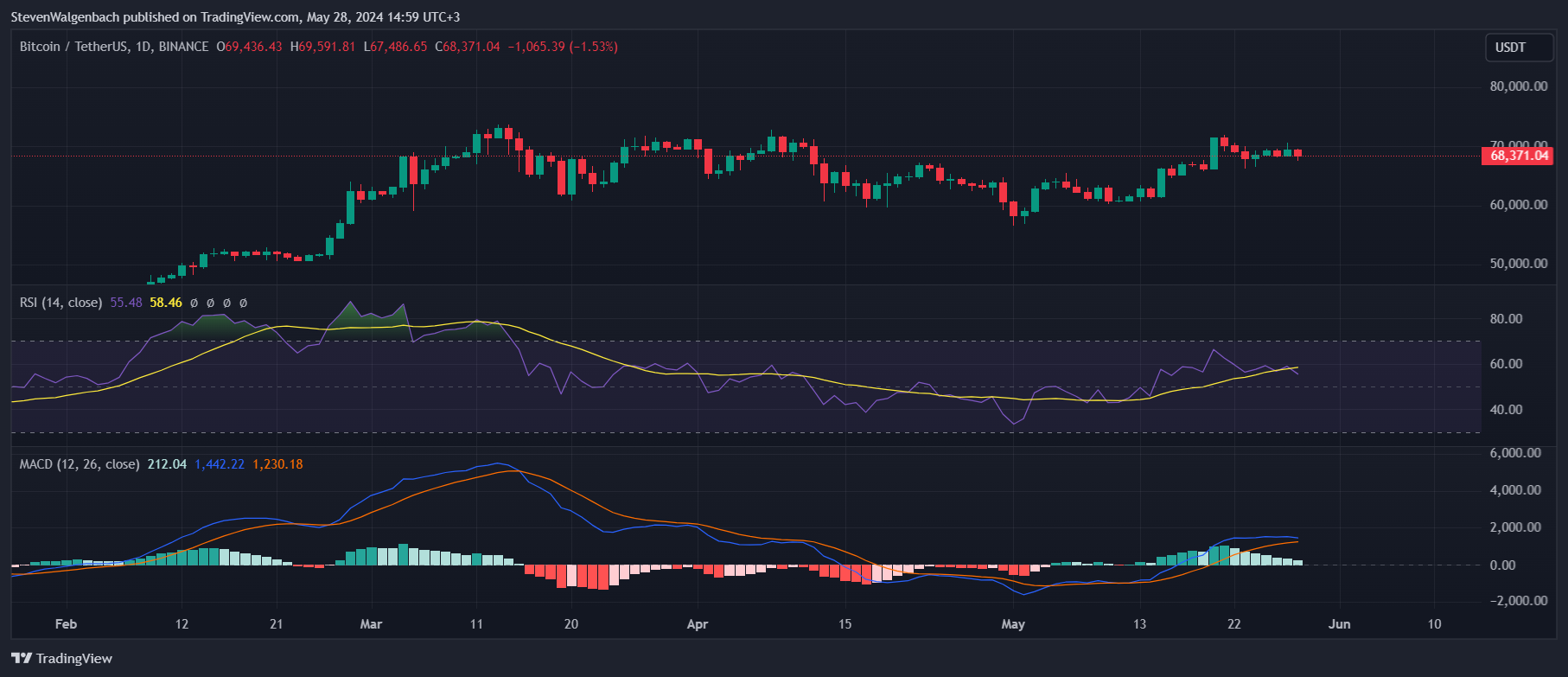The image size is (1568, 677).
Task: Click the May date label on time axis
Action: (1013, 624)
